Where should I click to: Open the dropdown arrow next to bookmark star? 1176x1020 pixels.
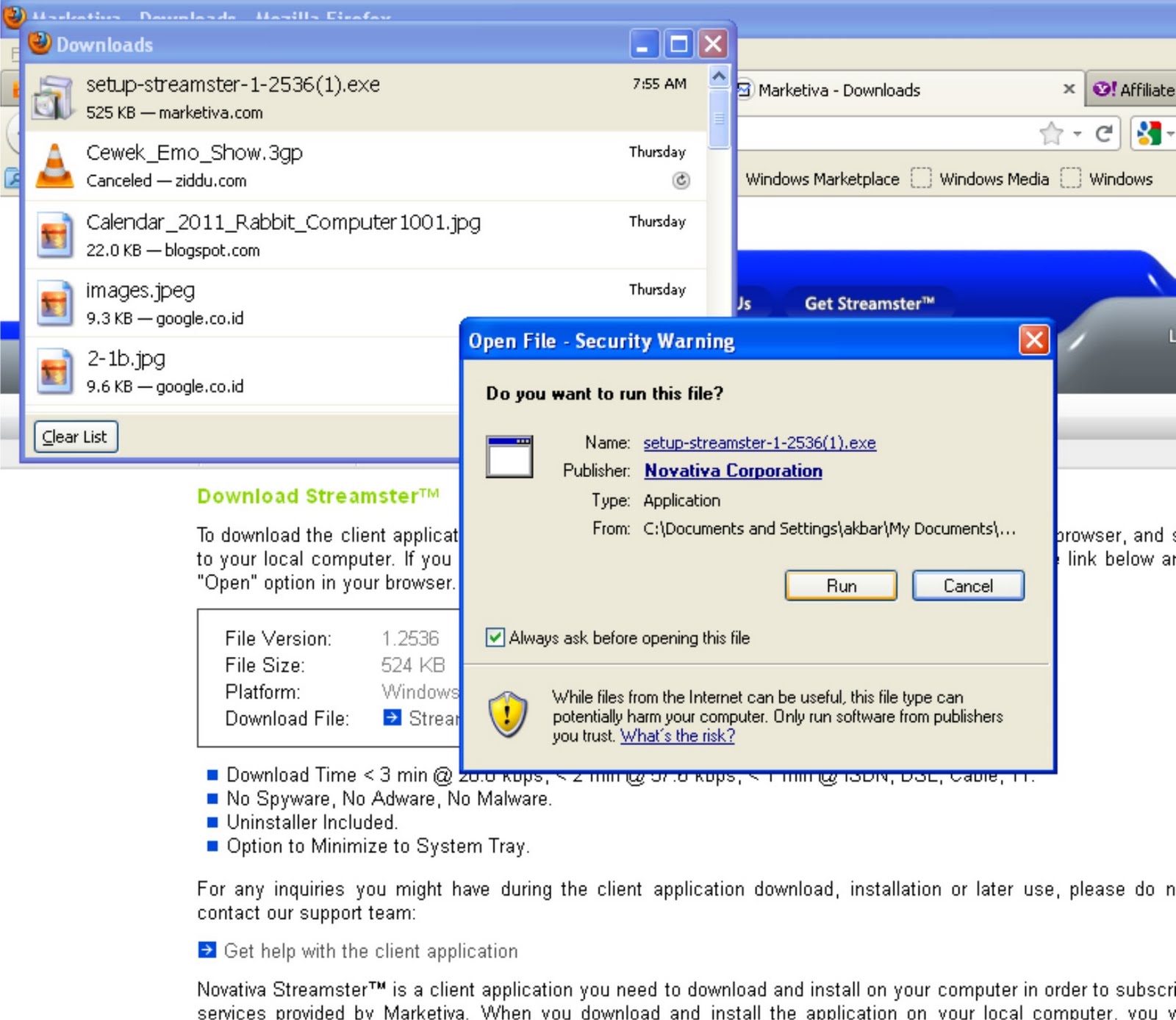coord(1077,134)
